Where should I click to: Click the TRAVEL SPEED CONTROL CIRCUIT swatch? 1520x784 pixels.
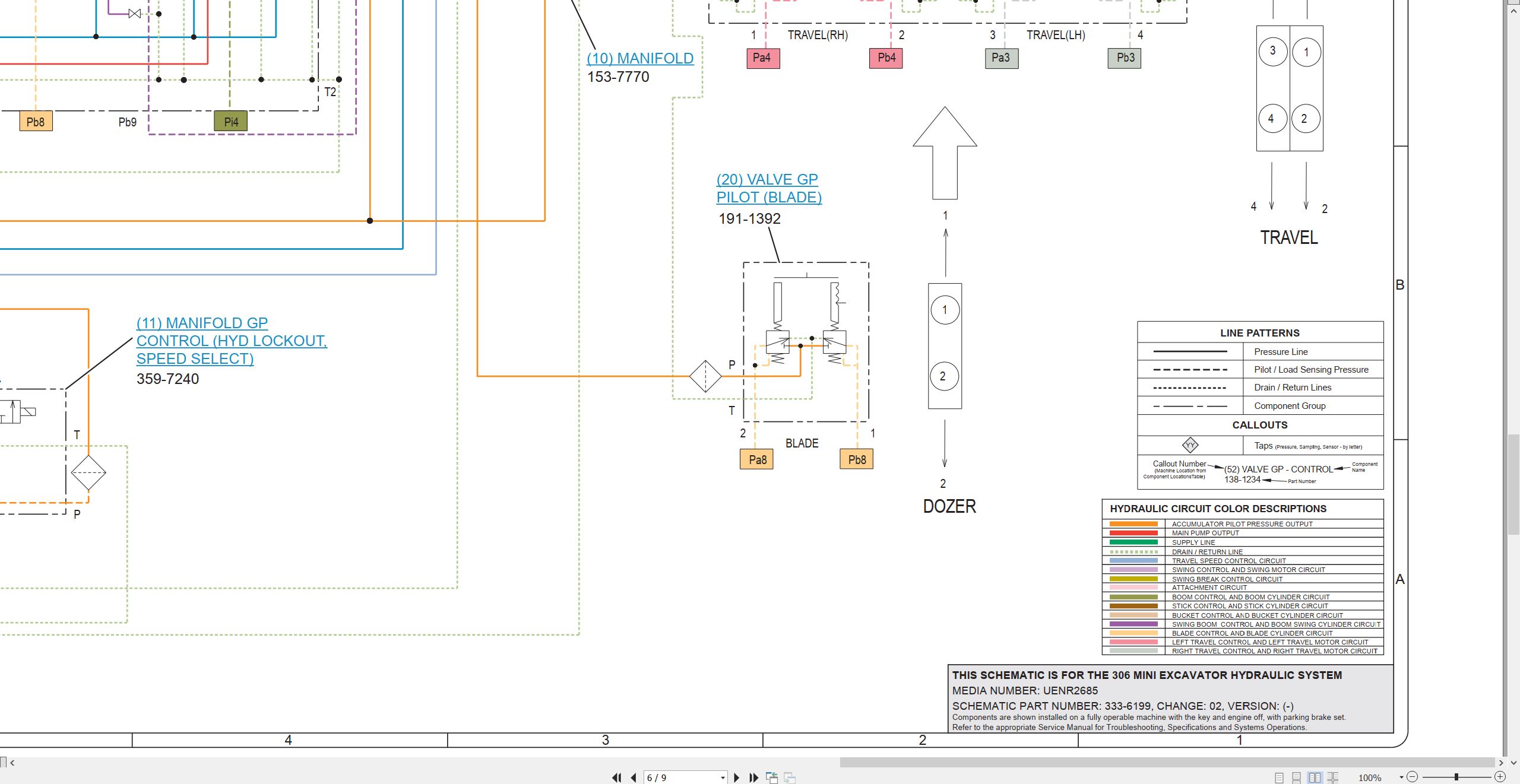point(1133,561)
